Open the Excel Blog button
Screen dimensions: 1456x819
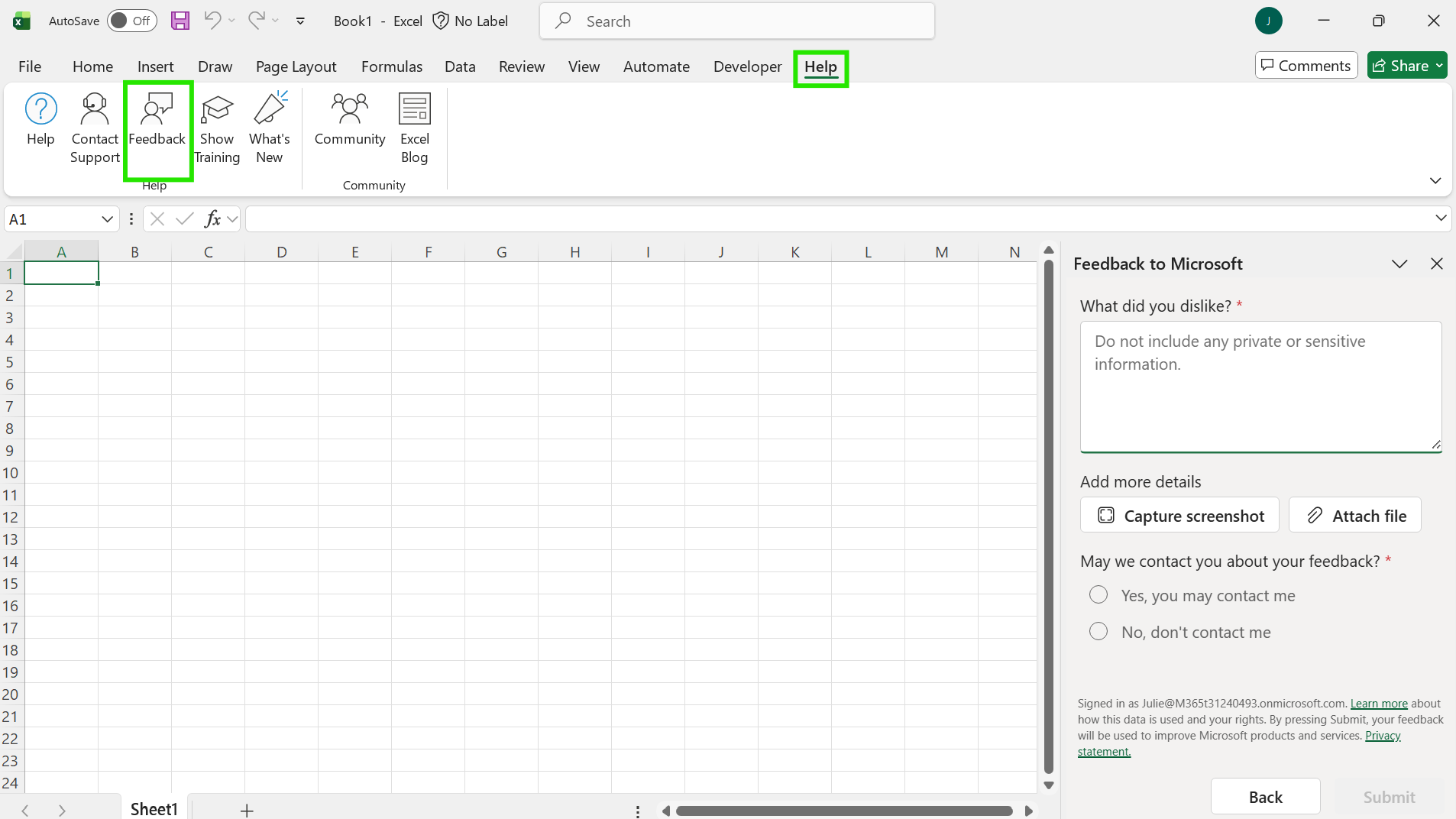tap(415, 128)
